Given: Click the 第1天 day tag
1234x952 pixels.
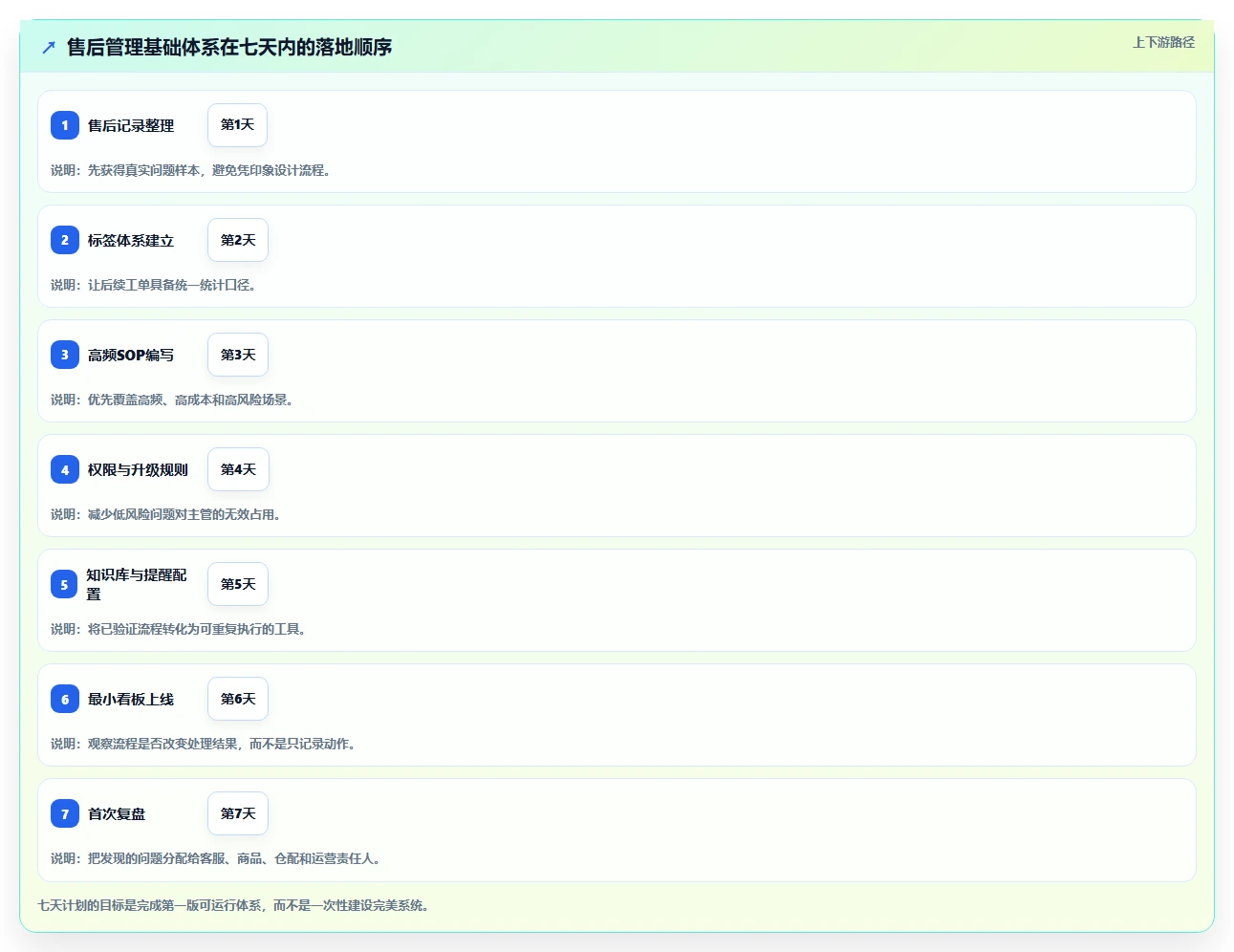Looking at the screenshot, I should pos(237,125).
